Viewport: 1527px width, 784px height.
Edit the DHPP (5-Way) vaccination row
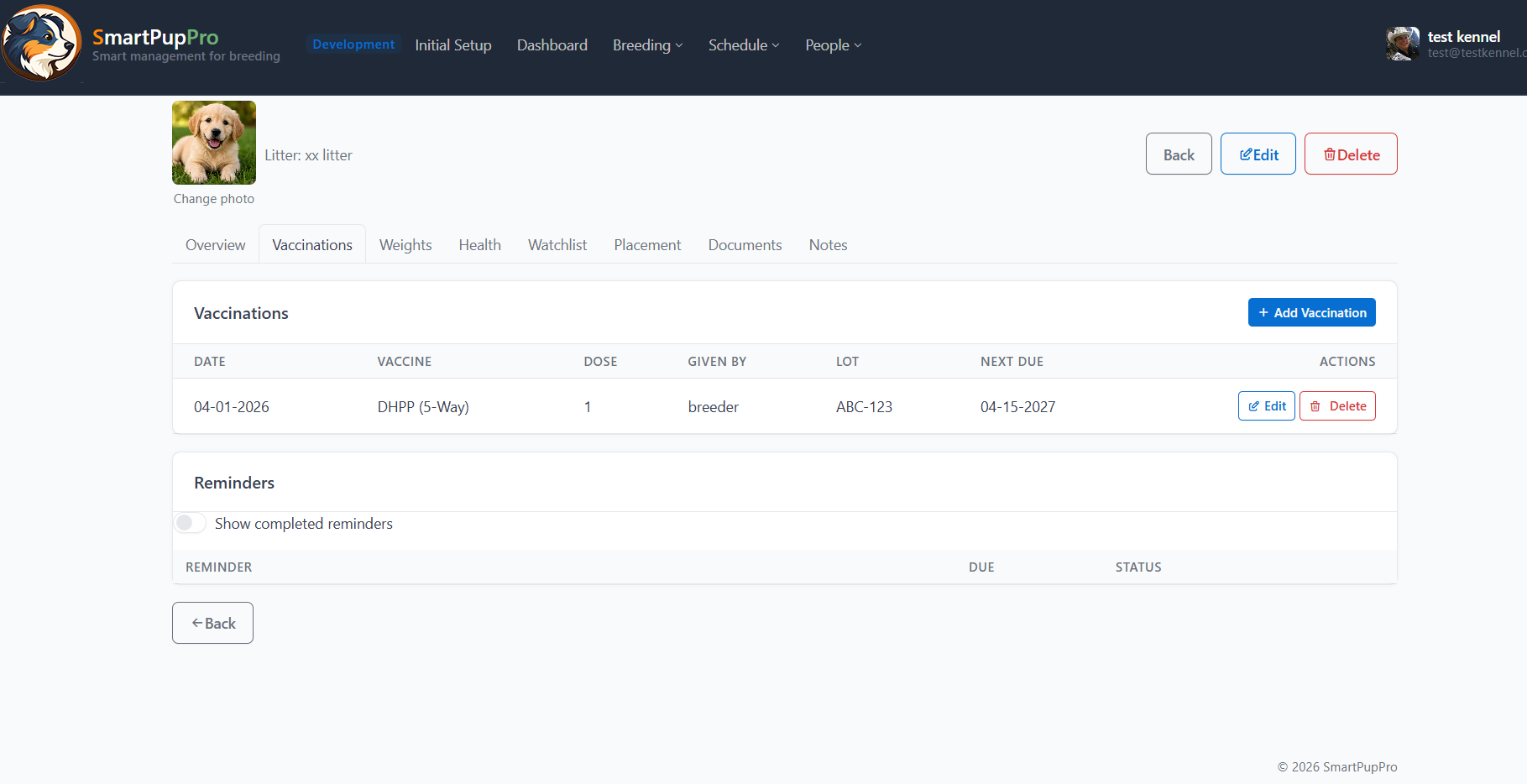coord(1266,406)
